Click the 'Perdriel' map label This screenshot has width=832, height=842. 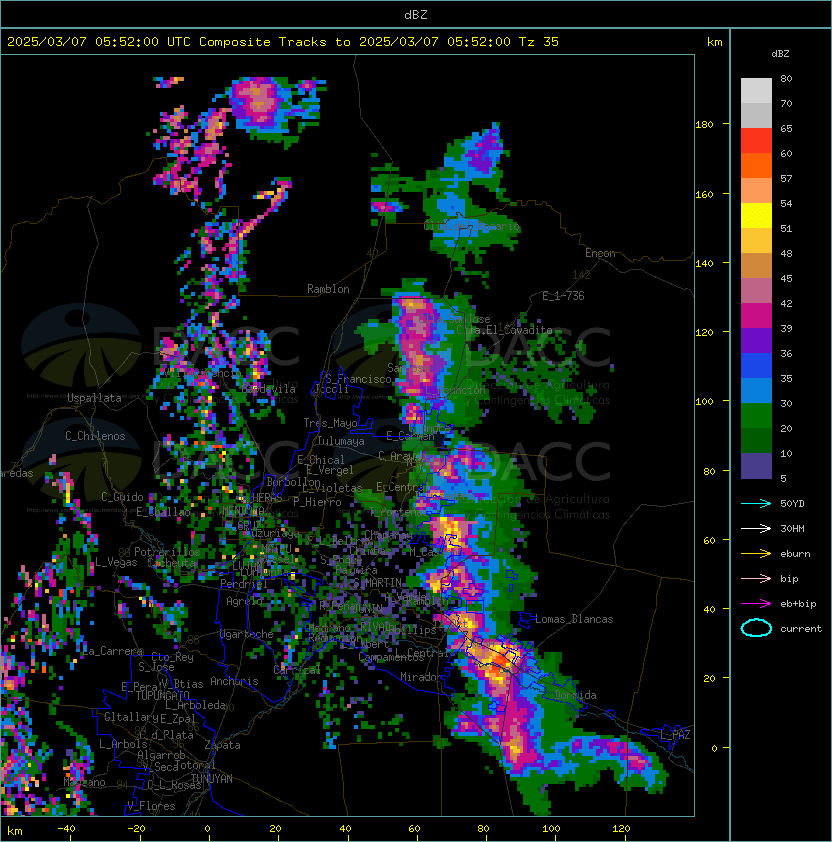pyautogui.click(x=242, y=584)
